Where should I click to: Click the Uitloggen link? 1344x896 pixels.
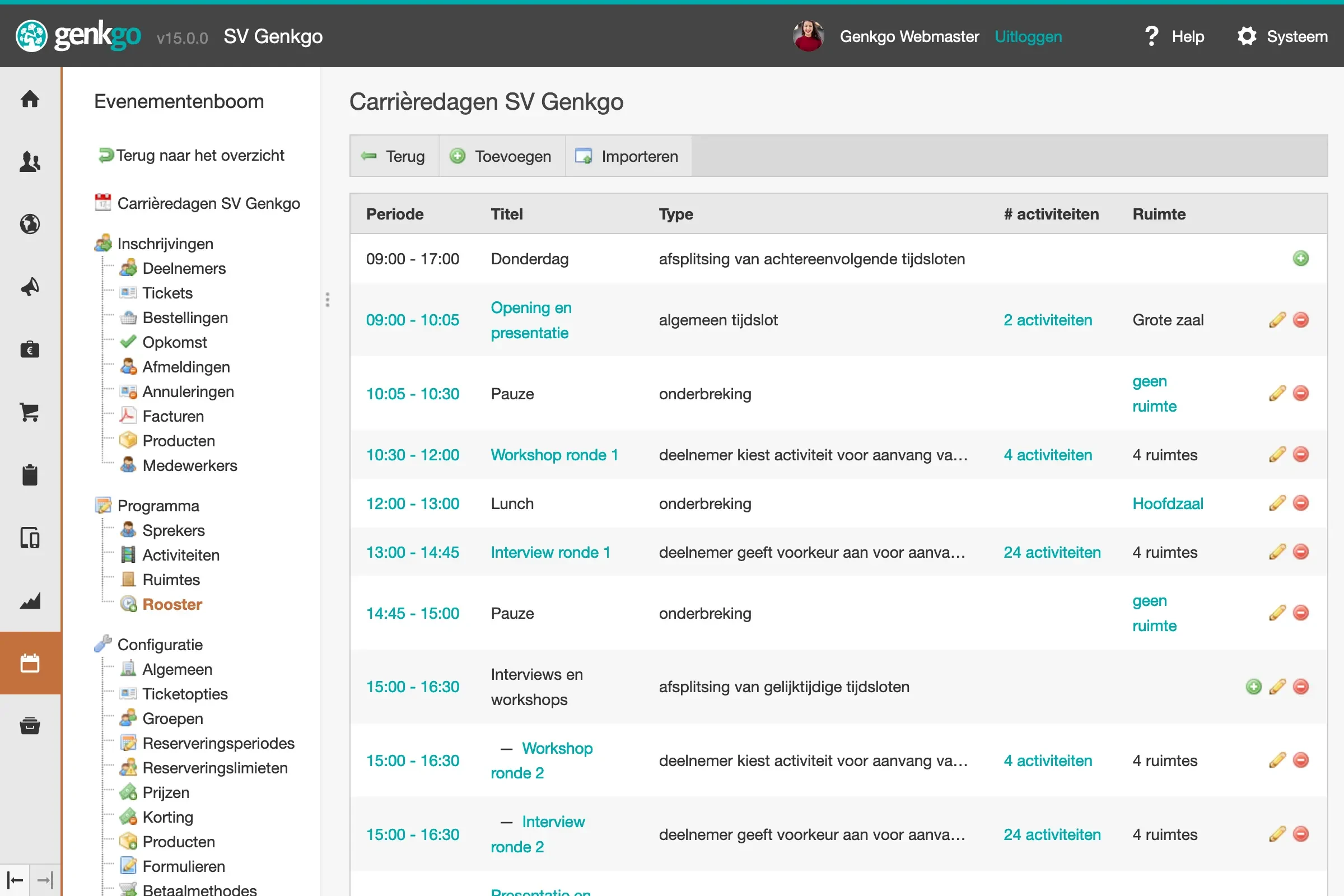click(1028, 36)
